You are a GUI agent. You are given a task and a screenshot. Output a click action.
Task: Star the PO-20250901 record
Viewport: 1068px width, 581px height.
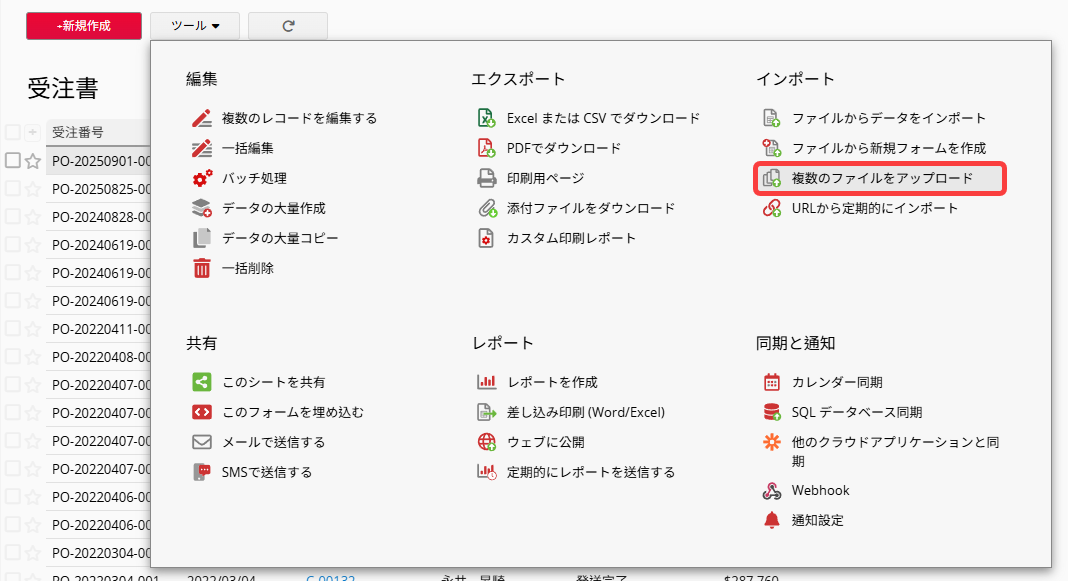[33, 160]
